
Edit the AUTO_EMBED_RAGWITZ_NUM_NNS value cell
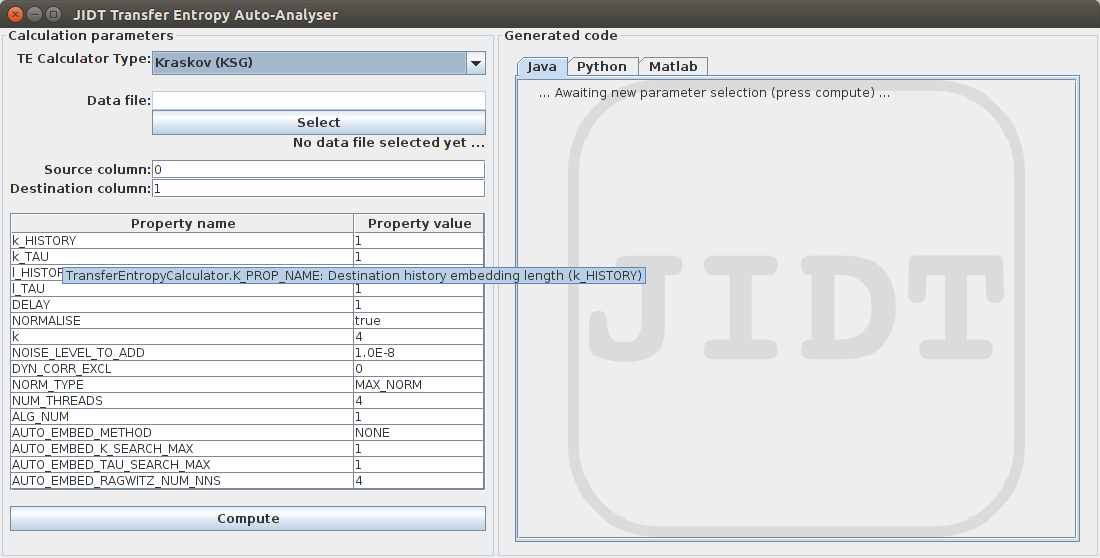point(419,481)
